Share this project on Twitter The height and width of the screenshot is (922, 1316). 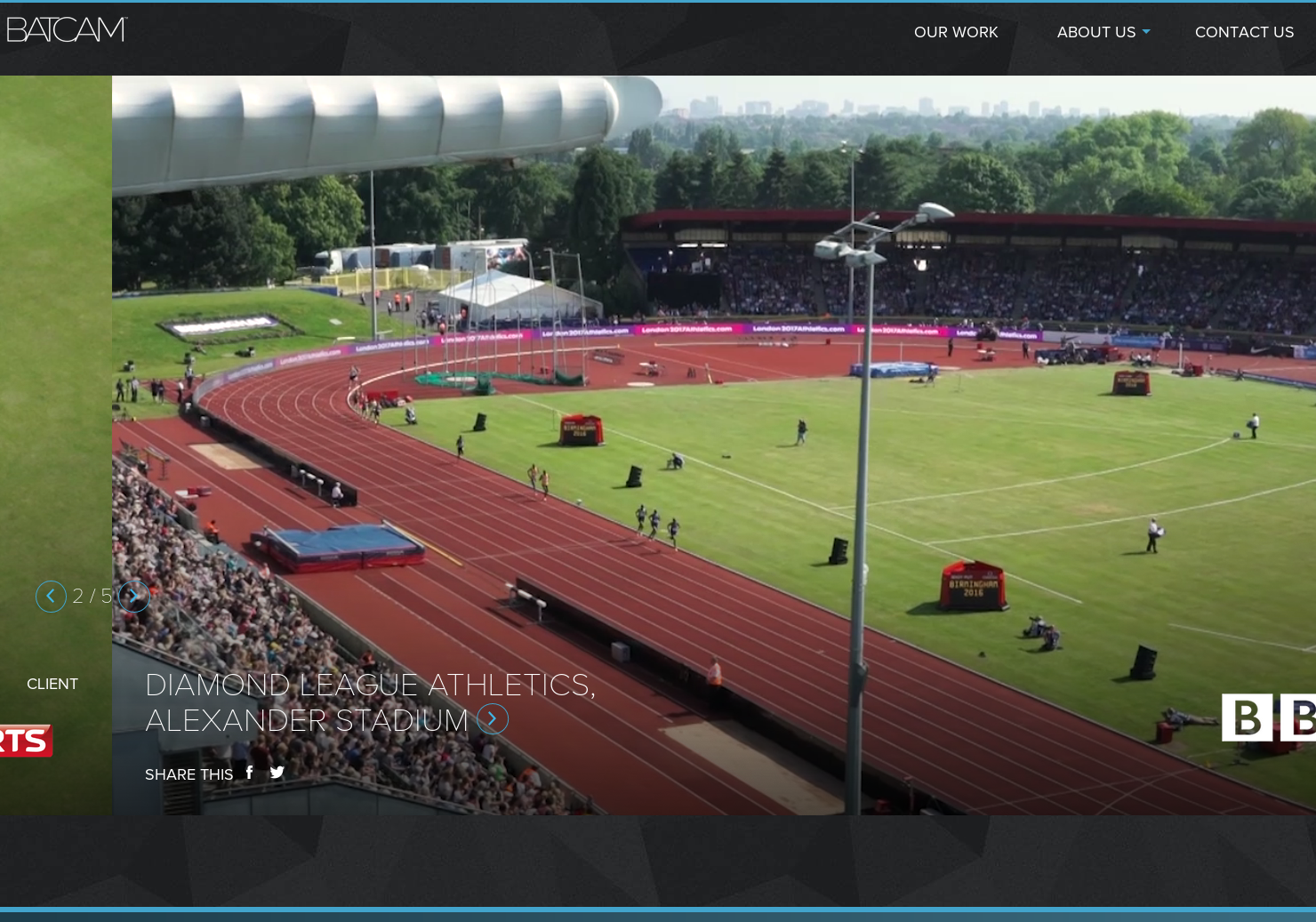[277, 773]
